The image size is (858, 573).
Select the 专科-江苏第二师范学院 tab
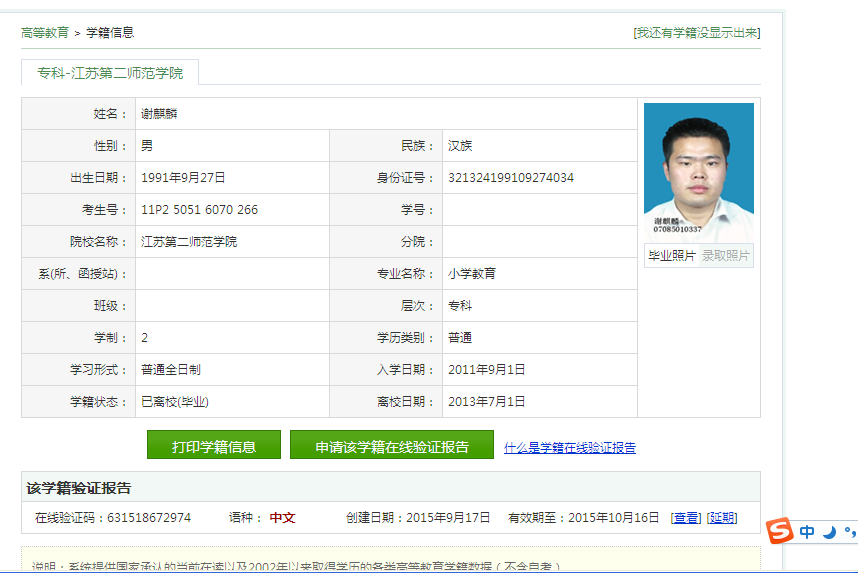click(x=110, y=73)
